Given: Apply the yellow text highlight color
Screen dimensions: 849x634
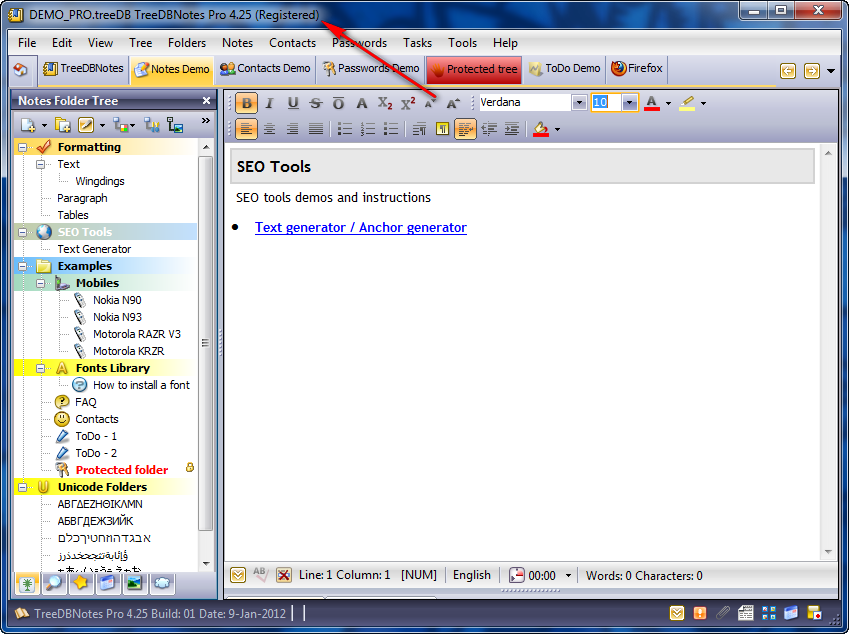Looking at the screenshot, I should click(x=687, y=103).
